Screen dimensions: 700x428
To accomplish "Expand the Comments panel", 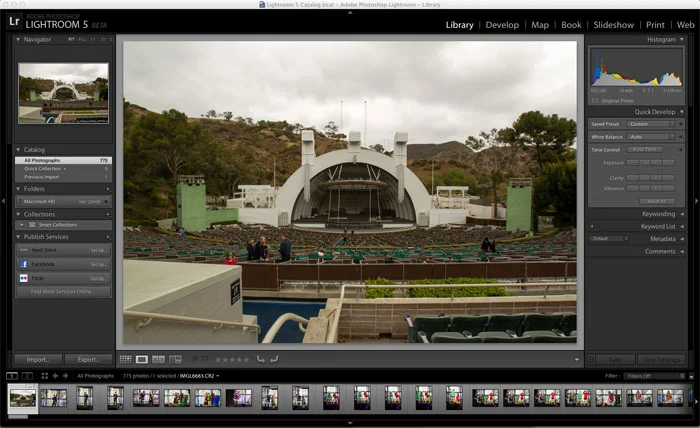I will point(682,252).
